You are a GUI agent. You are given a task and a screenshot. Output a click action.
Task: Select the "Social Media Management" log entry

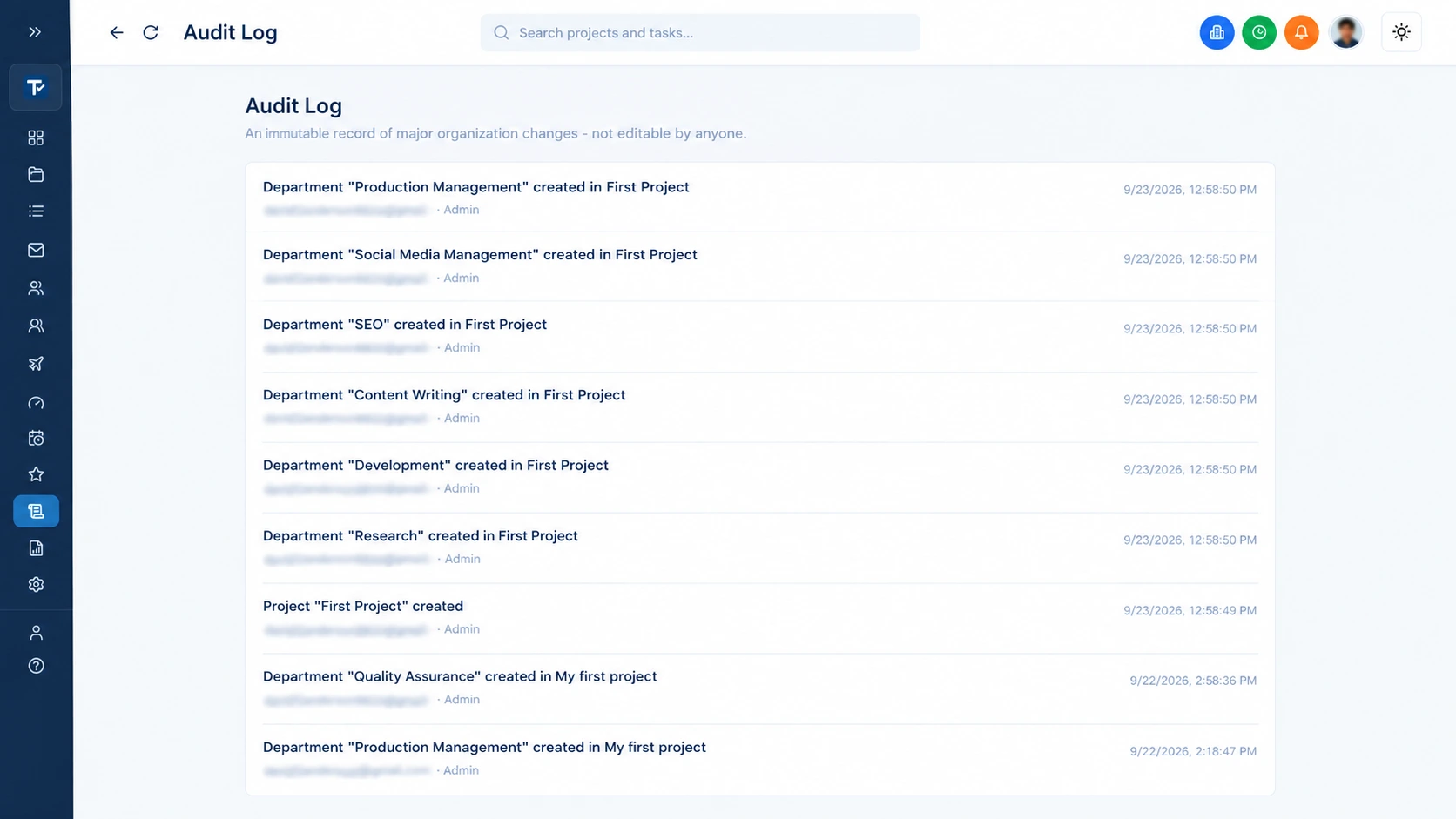(x=760, y=266)
